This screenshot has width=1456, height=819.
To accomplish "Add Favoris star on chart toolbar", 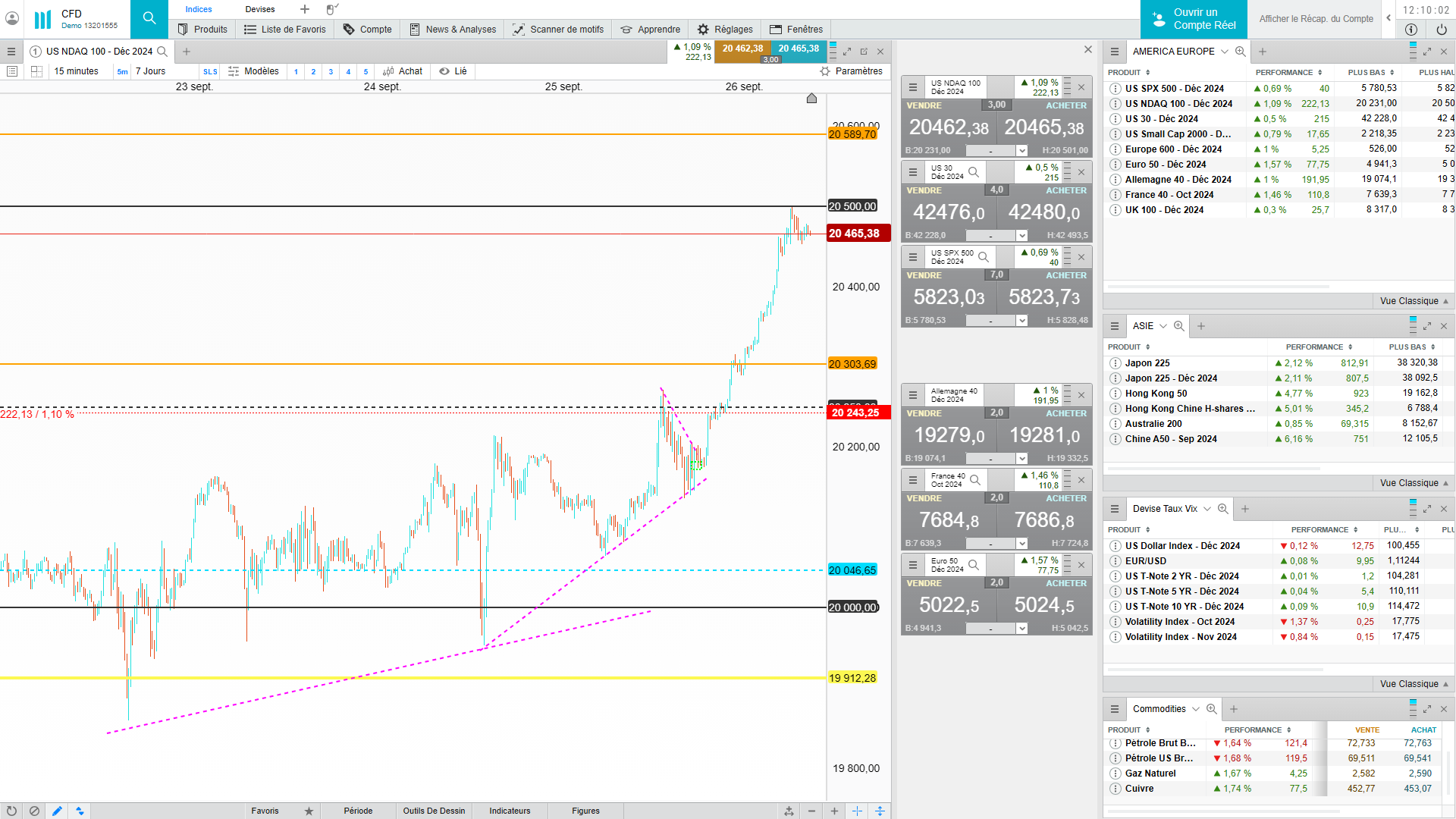I will [309, 811].
